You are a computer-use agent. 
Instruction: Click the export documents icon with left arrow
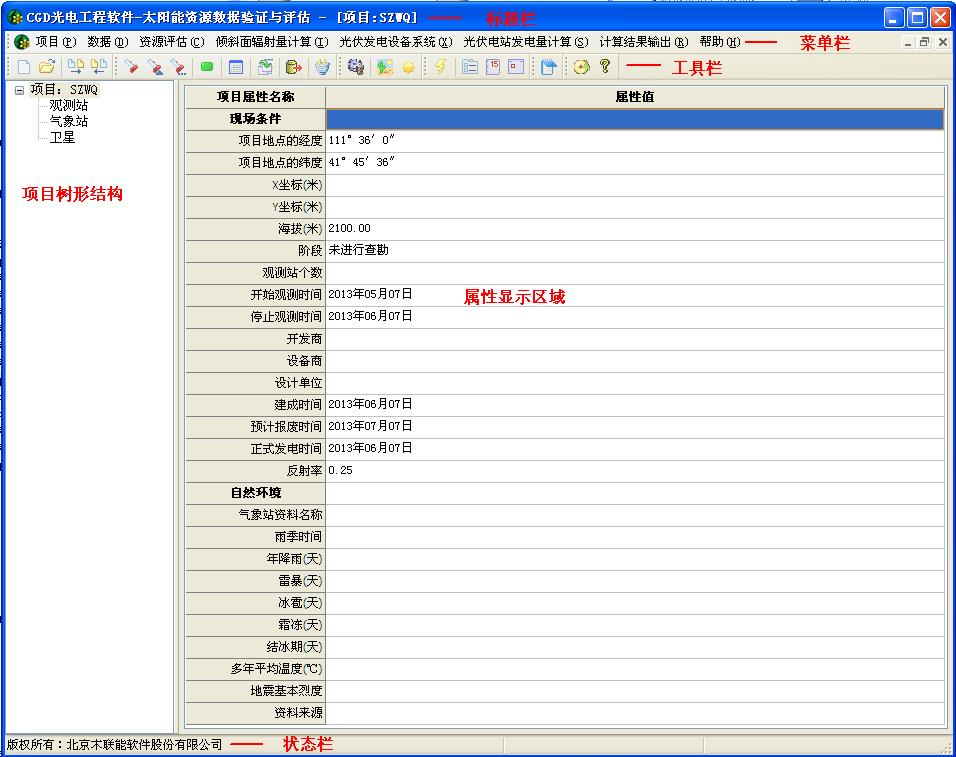[98, 67]
